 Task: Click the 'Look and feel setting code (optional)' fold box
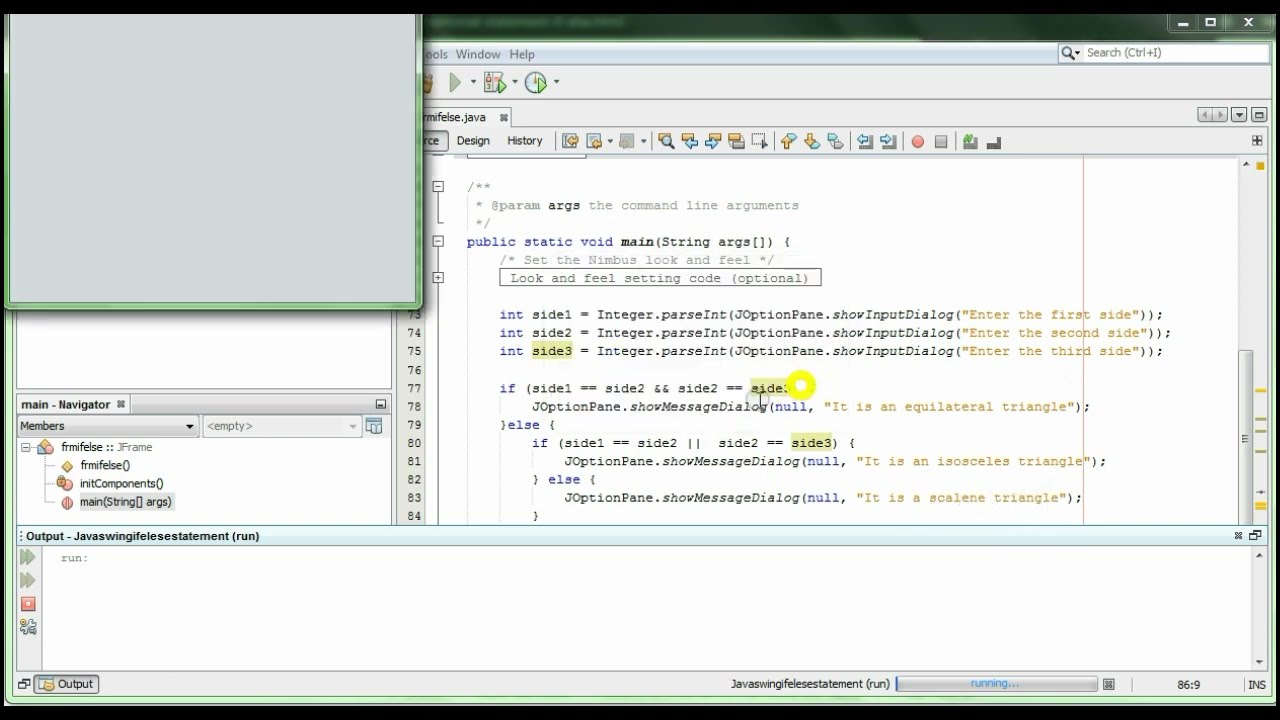pos(660,278)
